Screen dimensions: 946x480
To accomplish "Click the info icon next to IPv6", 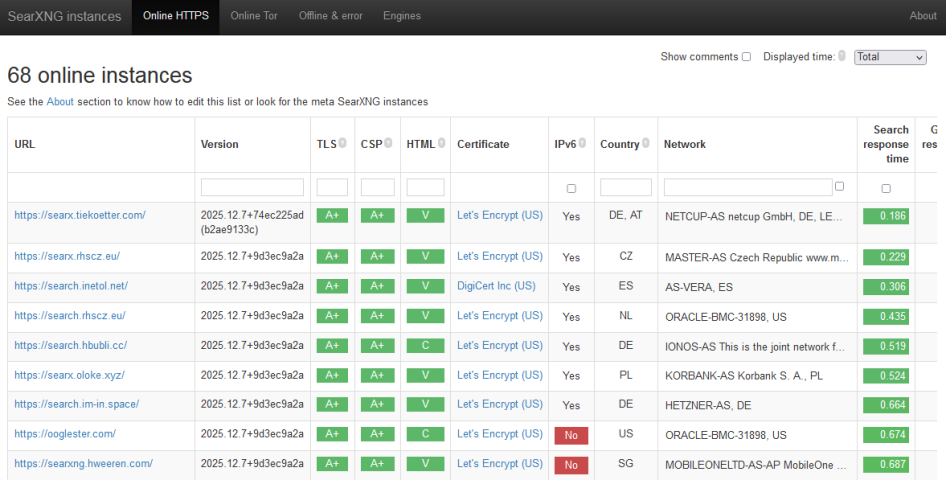I will (583, 143).
